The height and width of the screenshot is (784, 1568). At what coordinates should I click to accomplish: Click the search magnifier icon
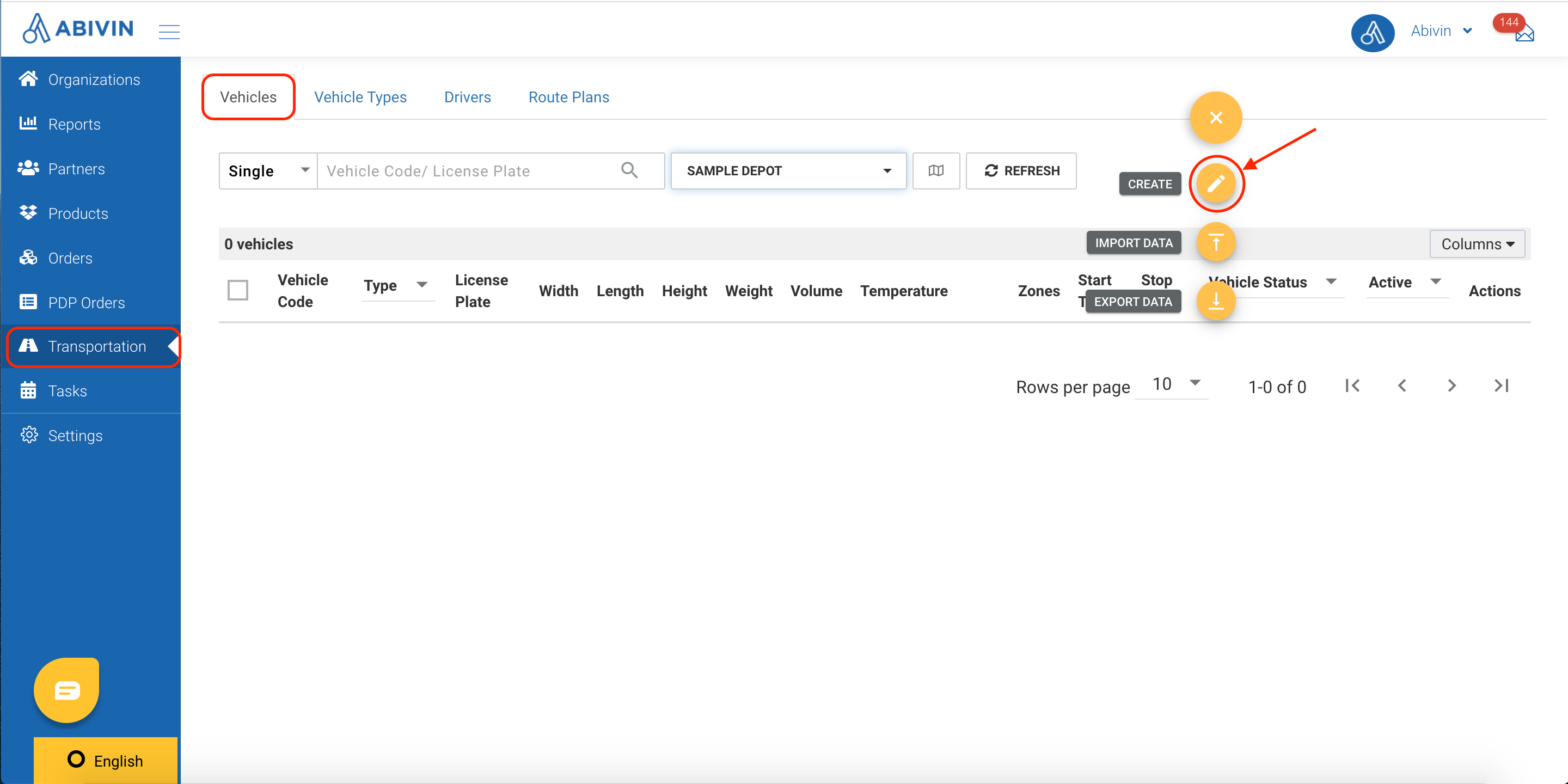pyautogui.click(x=629, y=170)
